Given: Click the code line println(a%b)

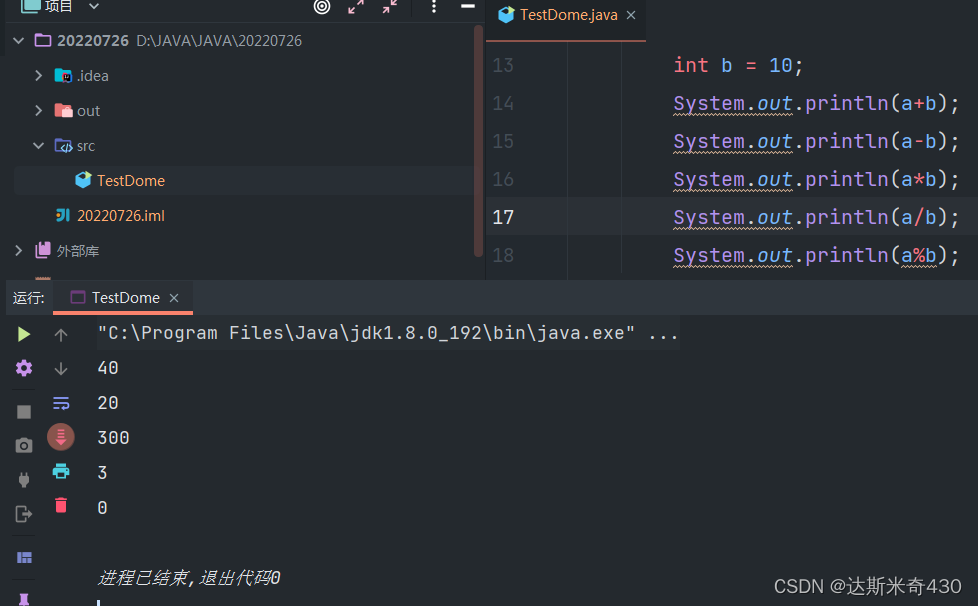Looking at the screenshot, I should [816, 256].
